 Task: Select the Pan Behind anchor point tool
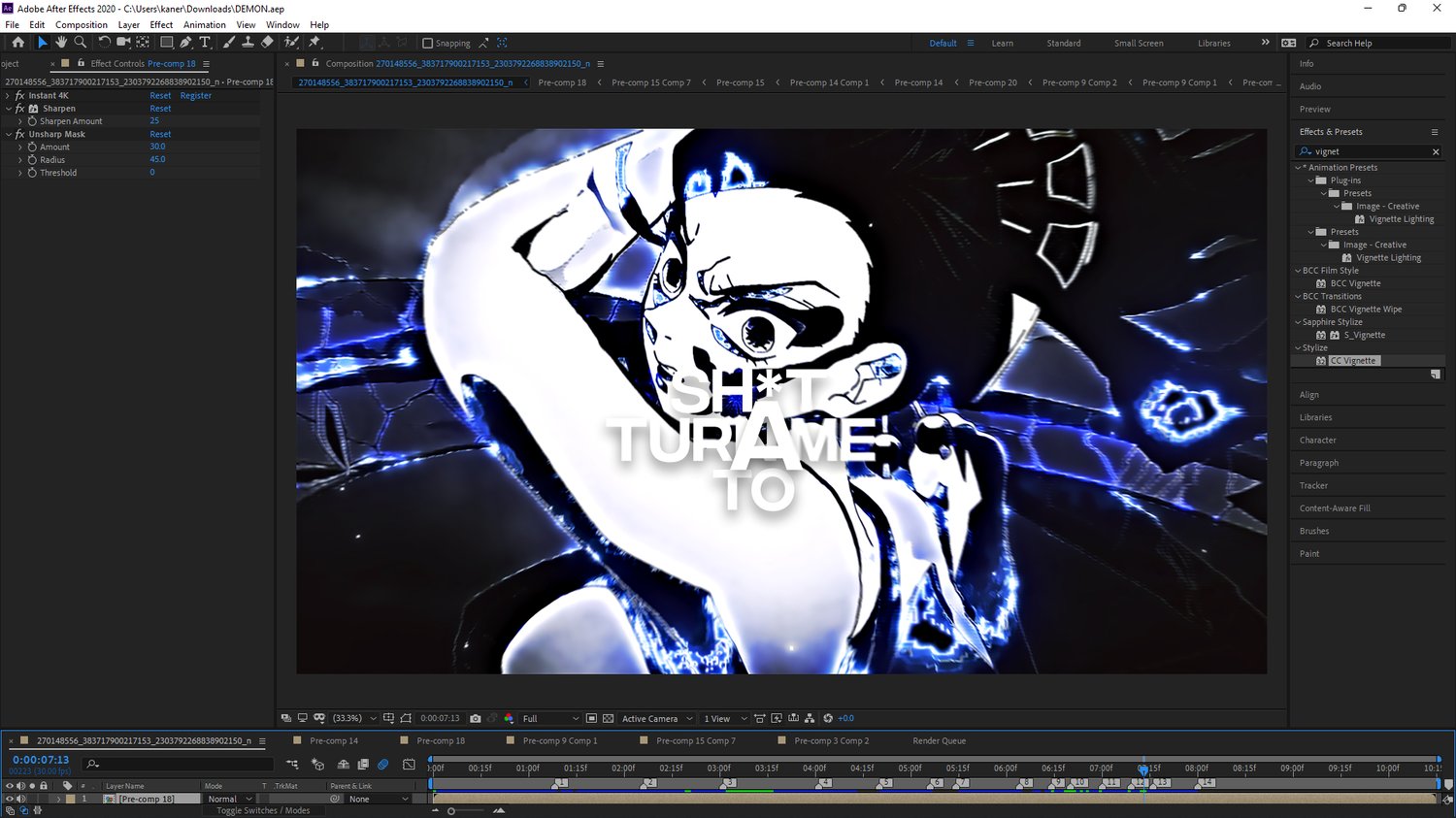[x=143, y=43]
